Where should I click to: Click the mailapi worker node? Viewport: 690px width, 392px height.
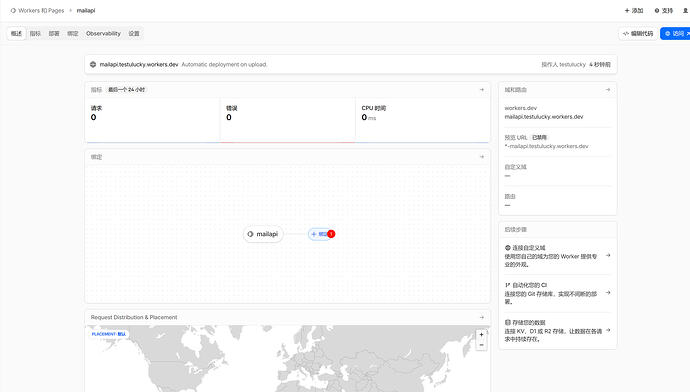click(x=263, y=234)
